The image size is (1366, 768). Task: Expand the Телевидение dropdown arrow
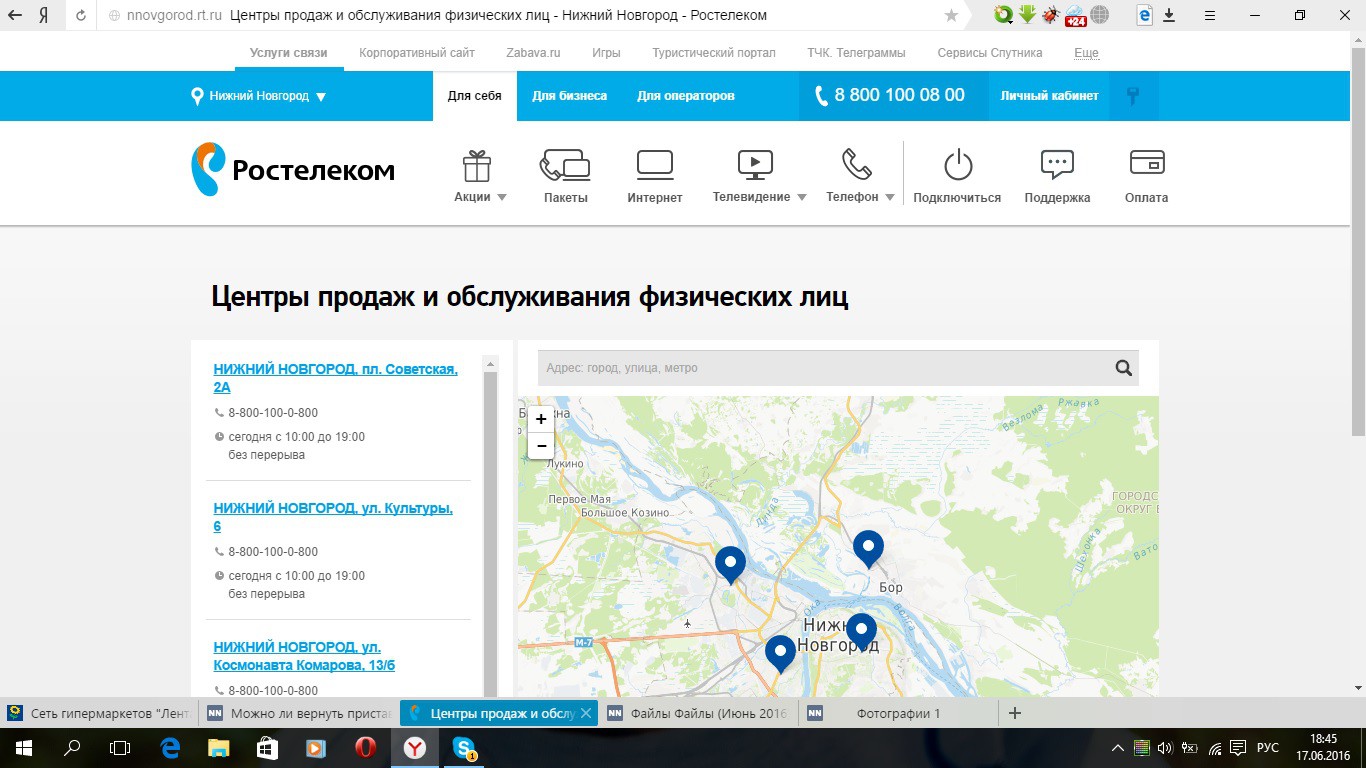(x=801, y=198)
